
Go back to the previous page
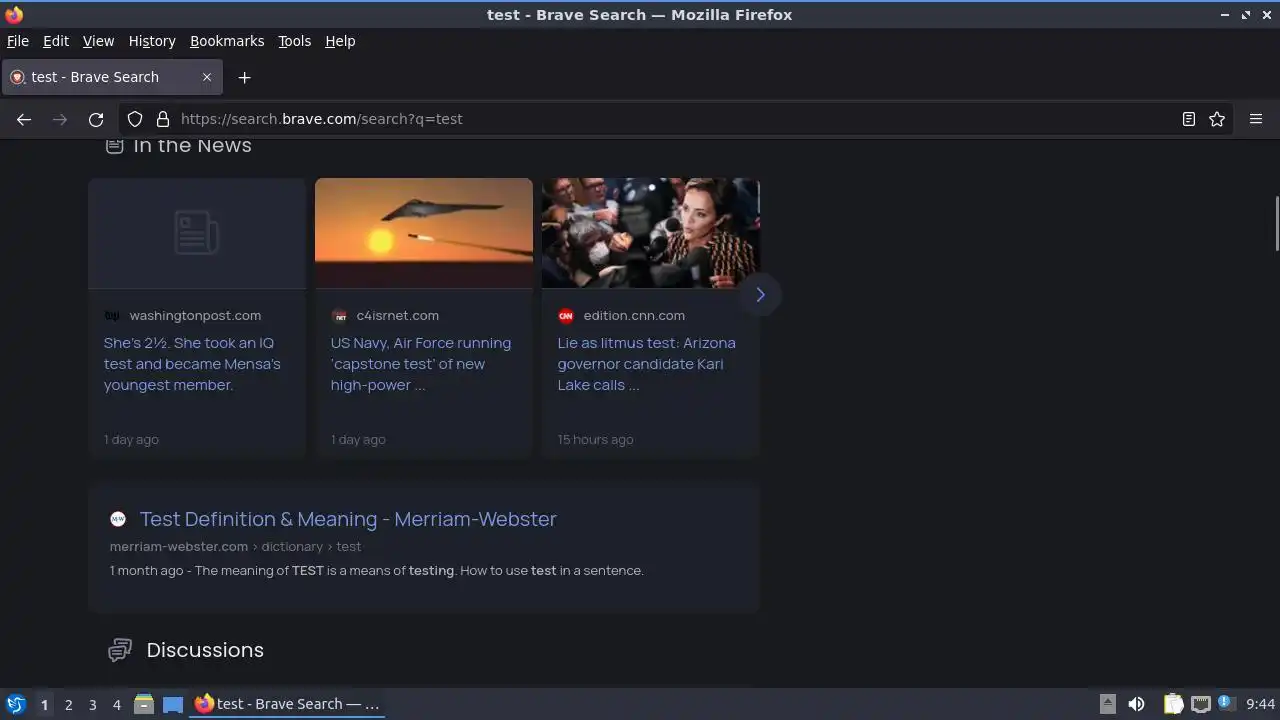click(24, 119)
